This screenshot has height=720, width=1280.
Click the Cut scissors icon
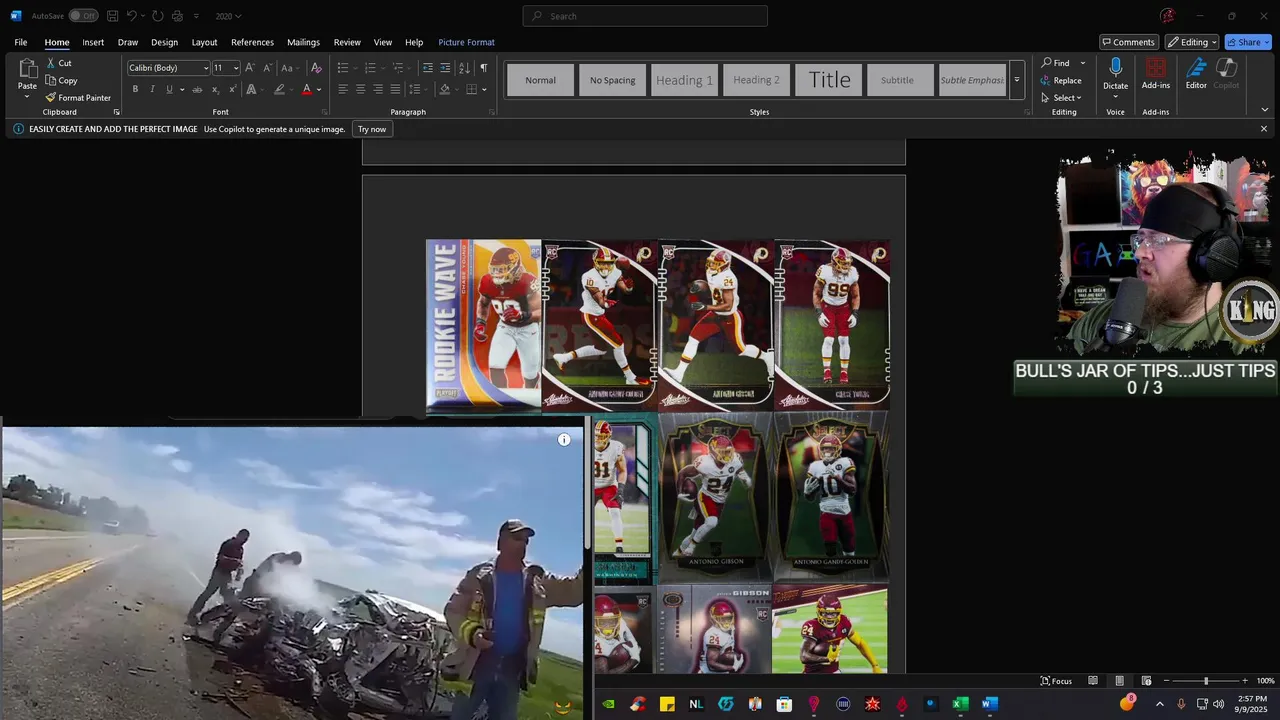click(x=51, y=63)
